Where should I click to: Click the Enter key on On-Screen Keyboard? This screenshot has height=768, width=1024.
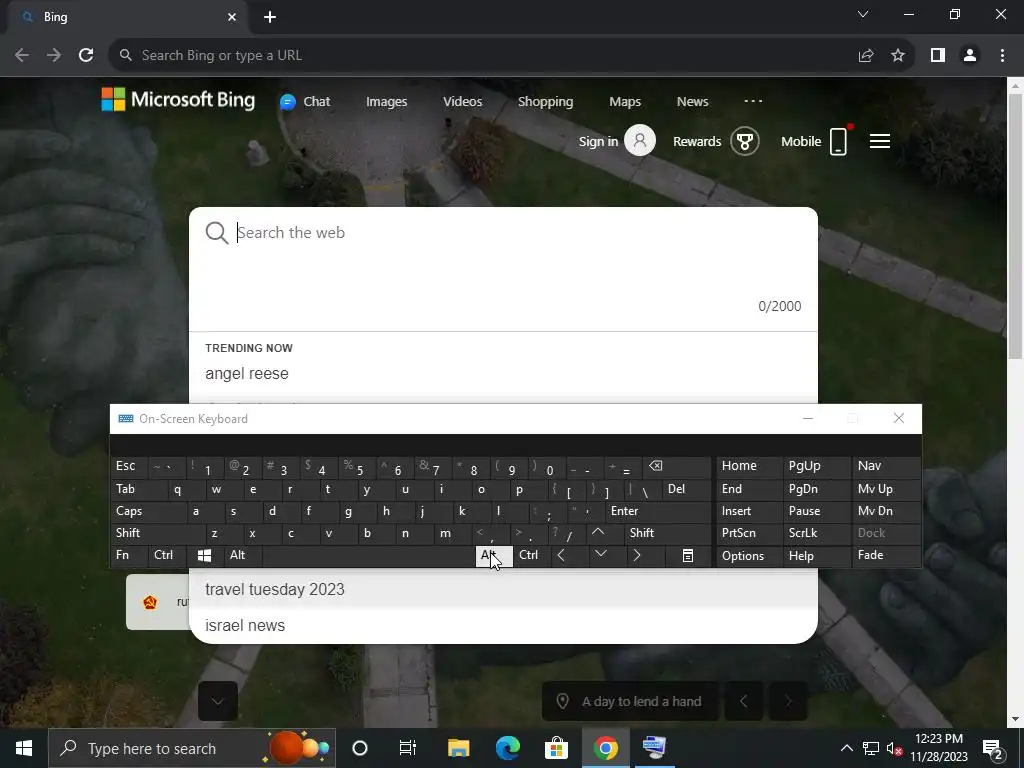pyautogui.click(x=658, y=511)
